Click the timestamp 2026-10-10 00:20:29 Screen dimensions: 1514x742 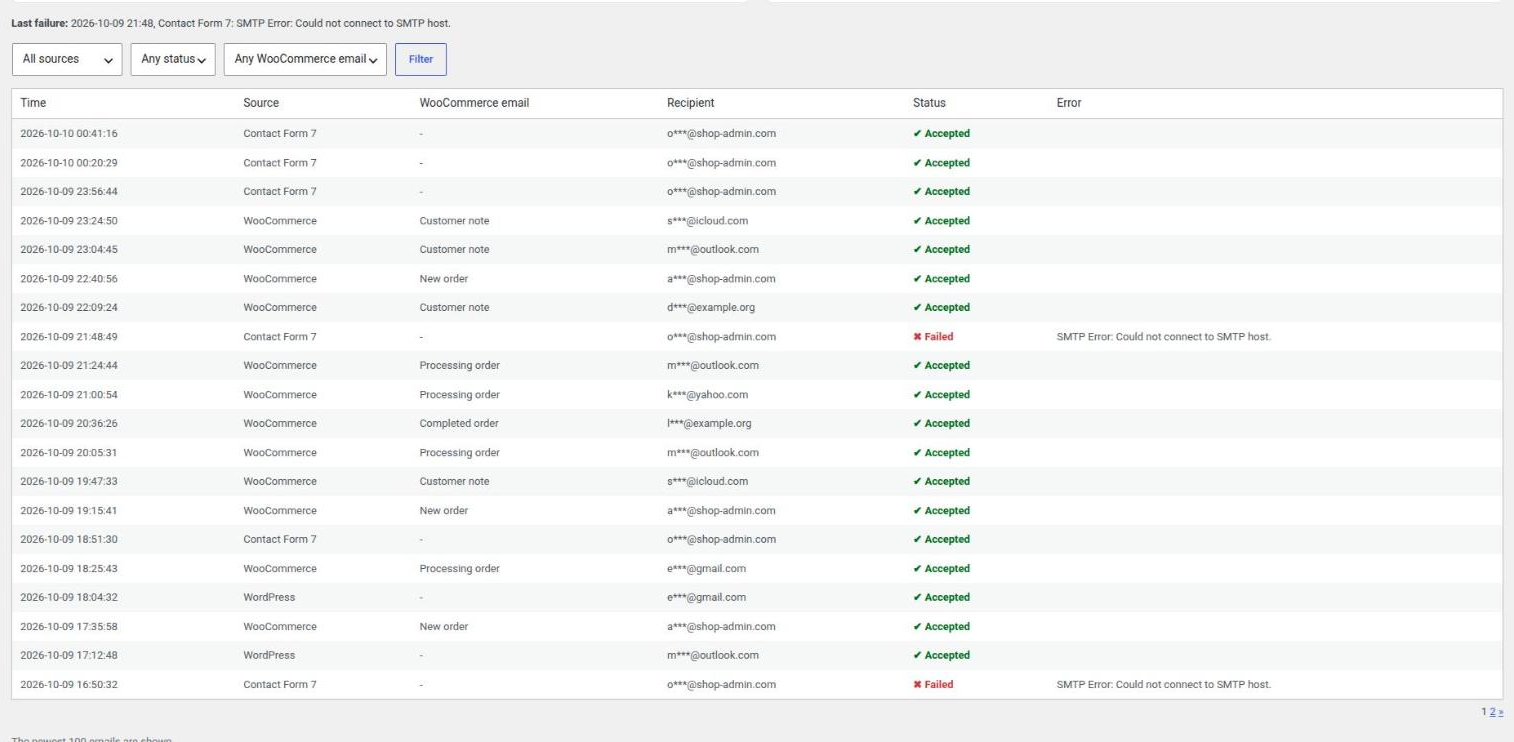69,162
